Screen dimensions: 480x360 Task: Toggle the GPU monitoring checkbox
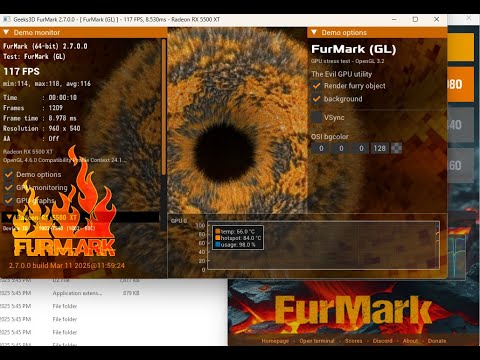coord(9,187)
